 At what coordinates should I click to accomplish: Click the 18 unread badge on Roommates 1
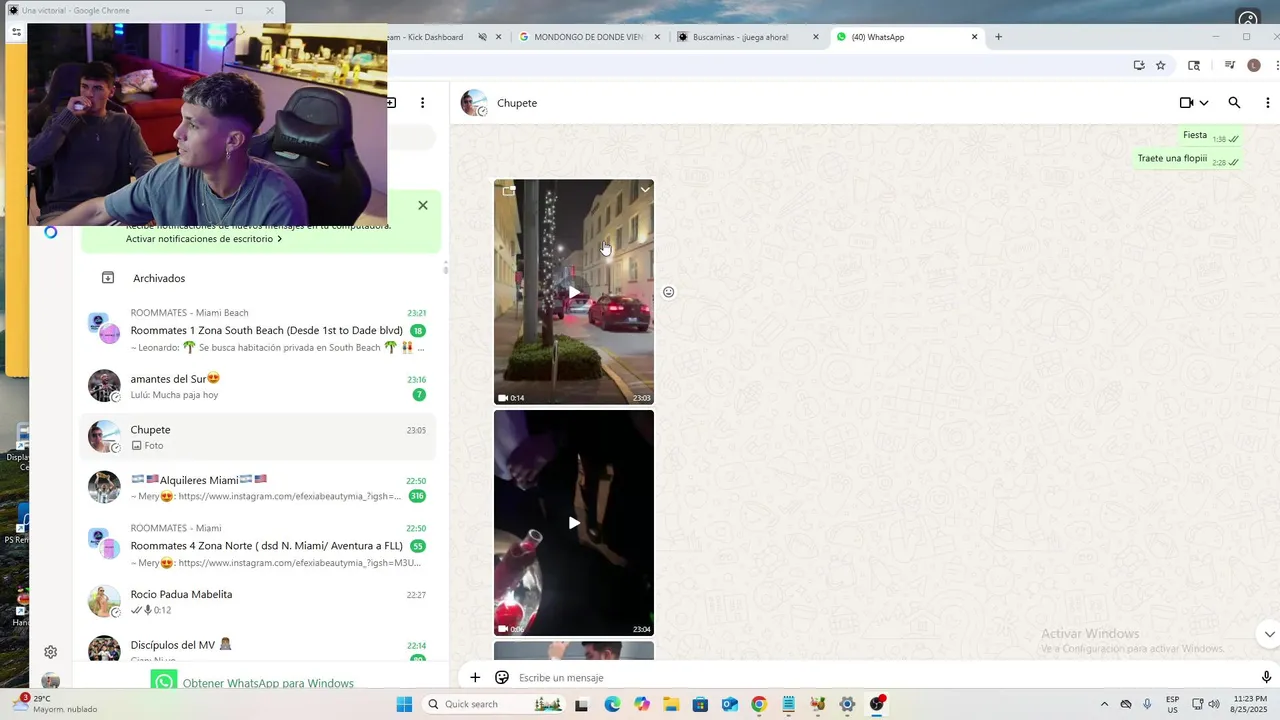[x=418, y=331]
